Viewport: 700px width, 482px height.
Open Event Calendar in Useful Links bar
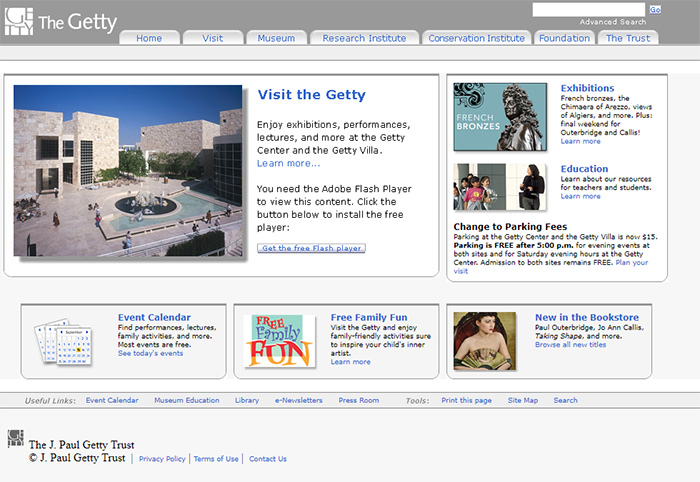(x=112, y=400)
